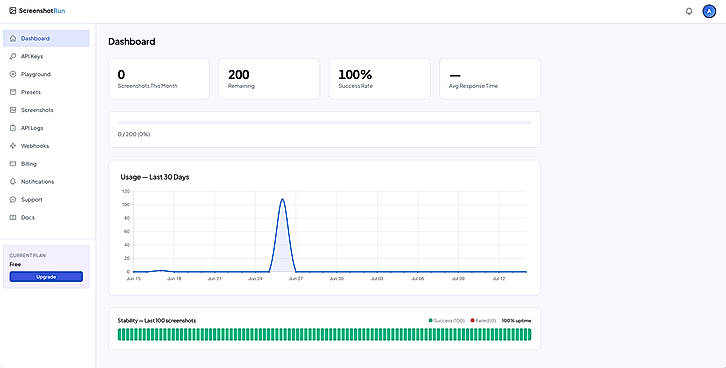Open the Docs link in the sidebar
The width and height of the screenshot is (726, 368).
[x=46, y=218]
